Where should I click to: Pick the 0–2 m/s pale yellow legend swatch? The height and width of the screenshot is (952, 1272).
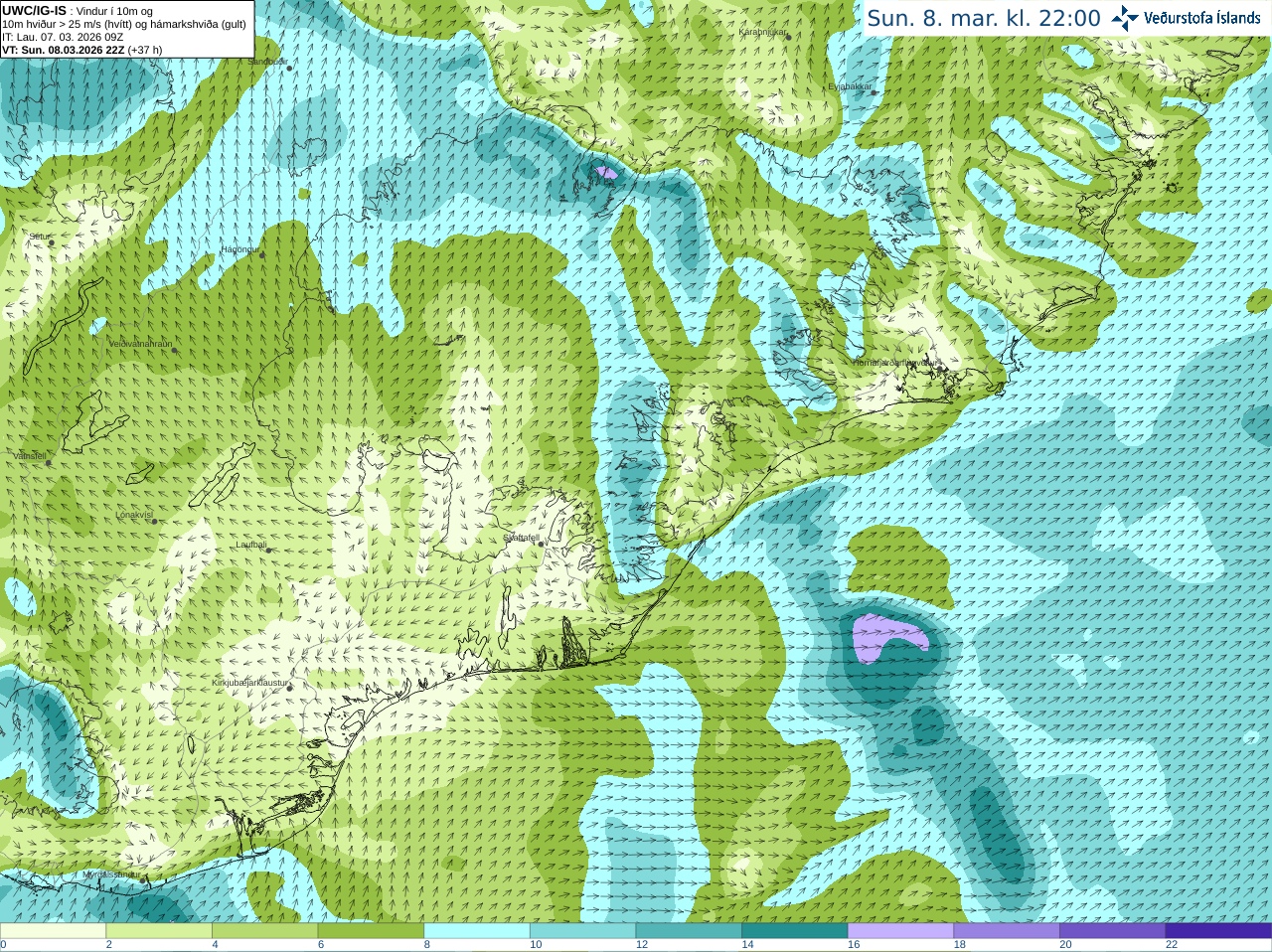53,931
